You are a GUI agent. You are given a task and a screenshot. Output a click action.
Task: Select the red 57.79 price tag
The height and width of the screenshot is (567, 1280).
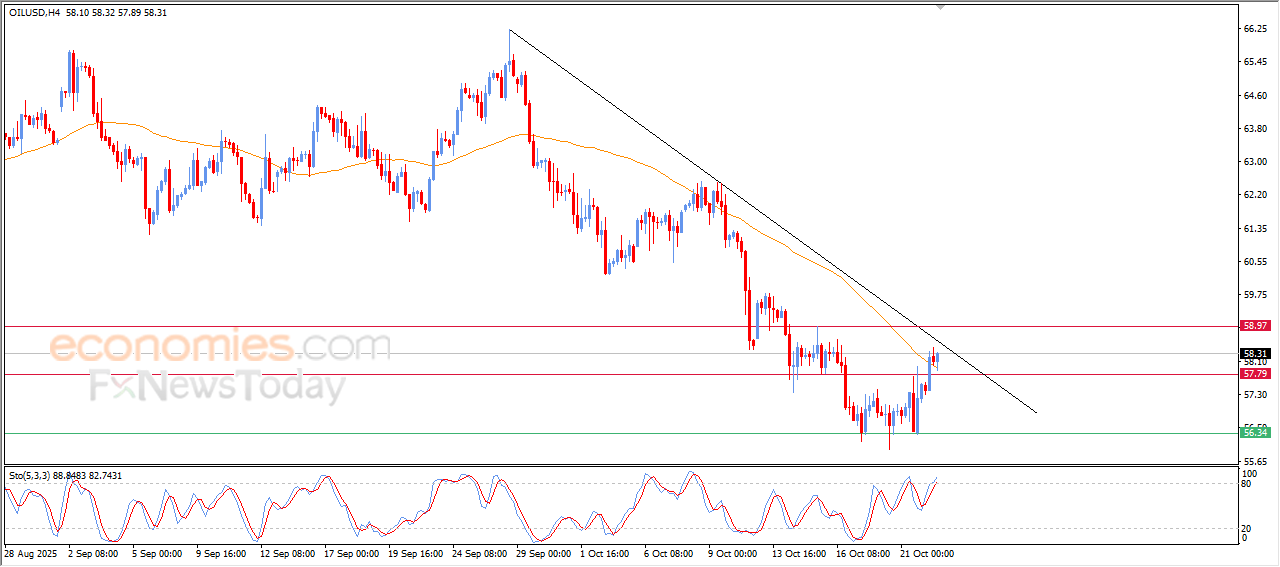pyautogui.click(x=1255, y=374)
